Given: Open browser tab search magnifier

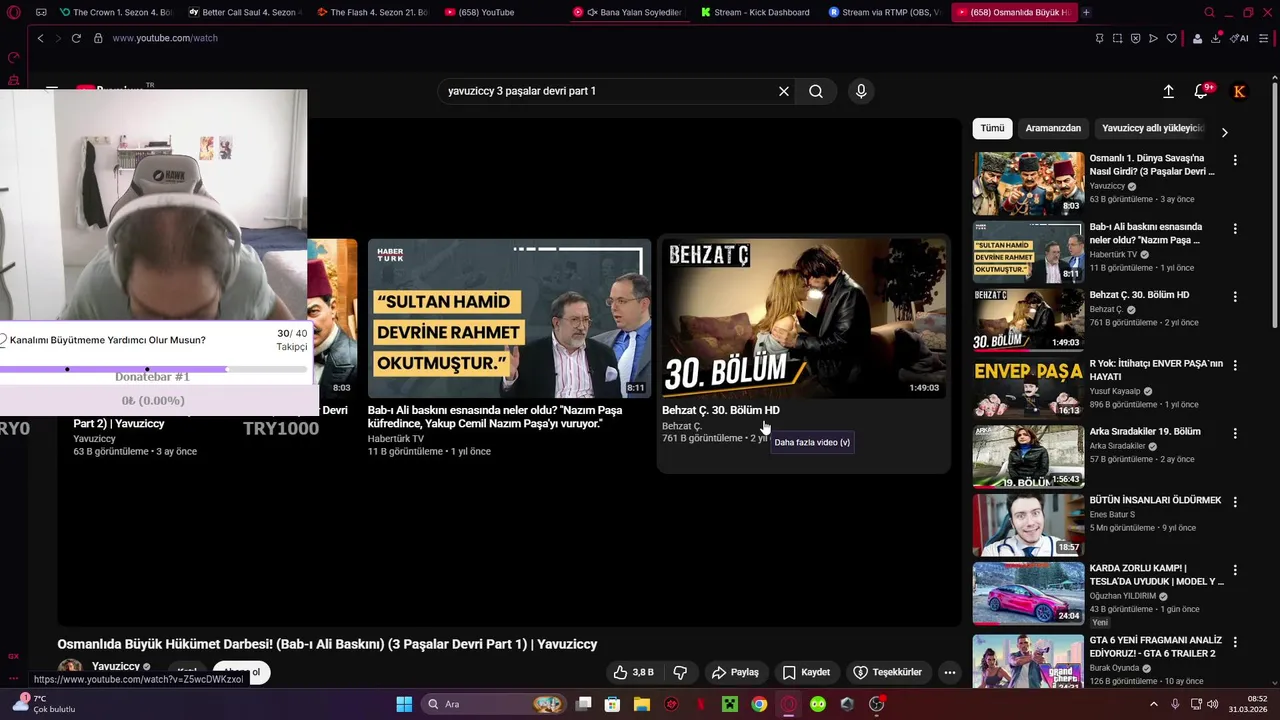Looking at the screenshot, I should tap(1209, 12).
